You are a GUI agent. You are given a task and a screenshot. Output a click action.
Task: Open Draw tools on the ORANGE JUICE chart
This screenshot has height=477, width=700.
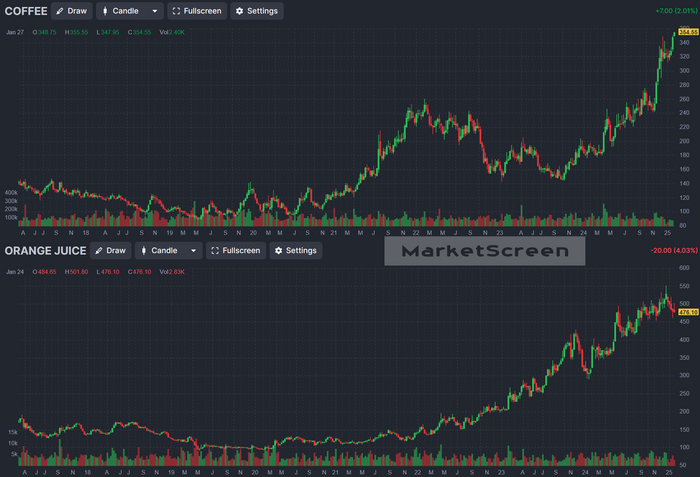pyautogui.click(x=111, y=251)
